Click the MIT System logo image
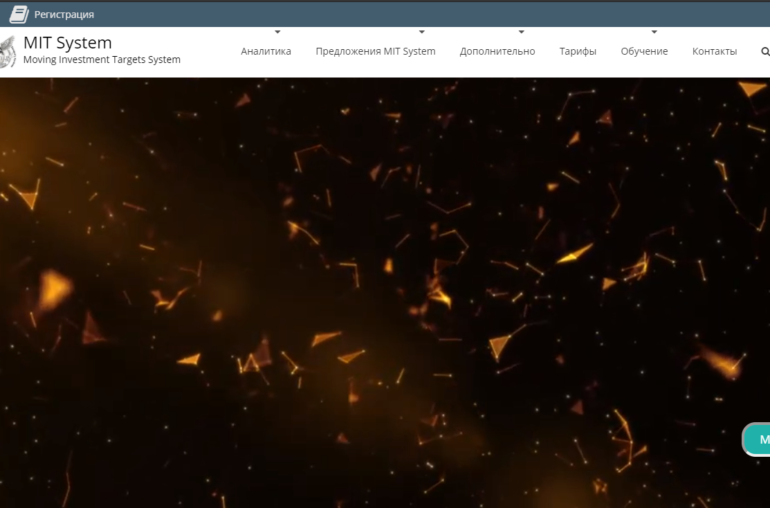 (8, 50)
